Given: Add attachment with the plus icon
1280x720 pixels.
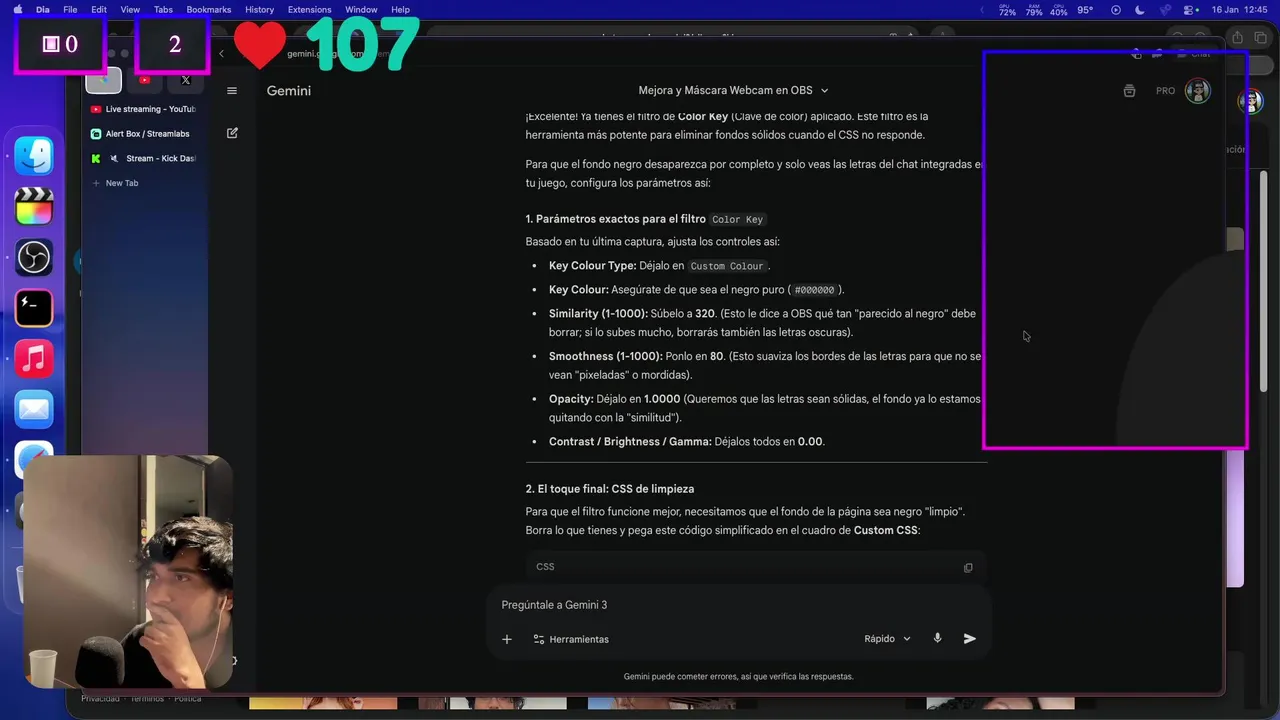Looking at the screenshot, I should tap(507, 639).
